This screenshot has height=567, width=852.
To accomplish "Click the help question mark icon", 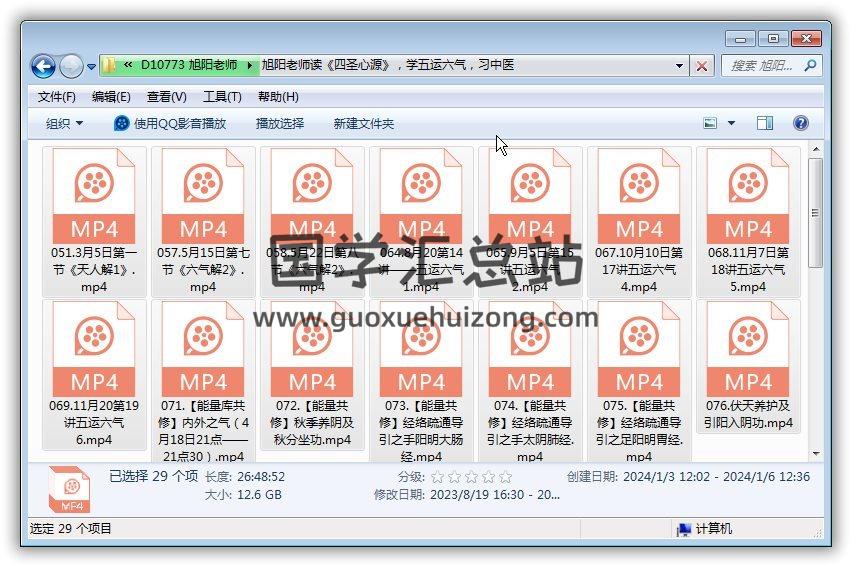I will click(x=800, y=123).
